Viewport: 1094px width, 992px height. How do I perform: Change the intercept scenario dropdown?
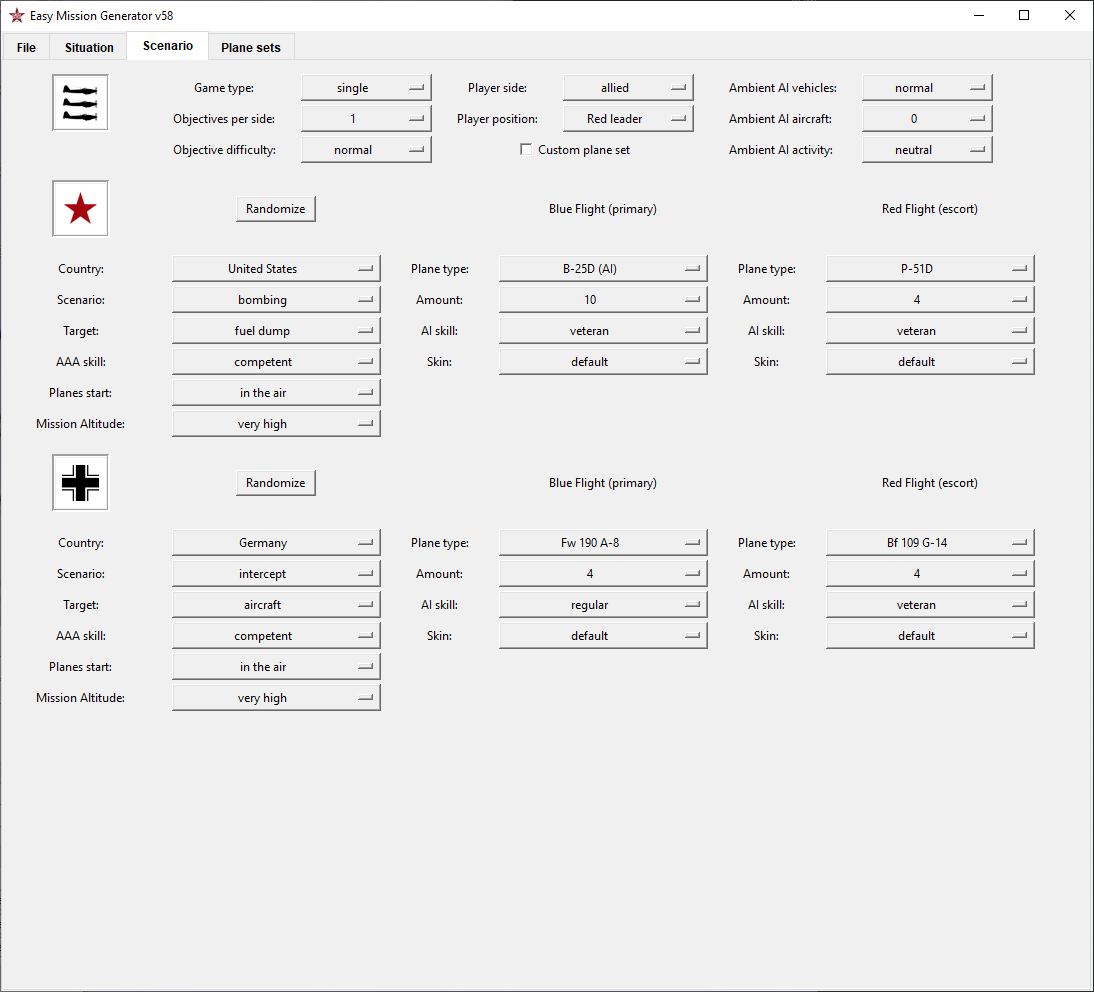click(x=276, y=573)
